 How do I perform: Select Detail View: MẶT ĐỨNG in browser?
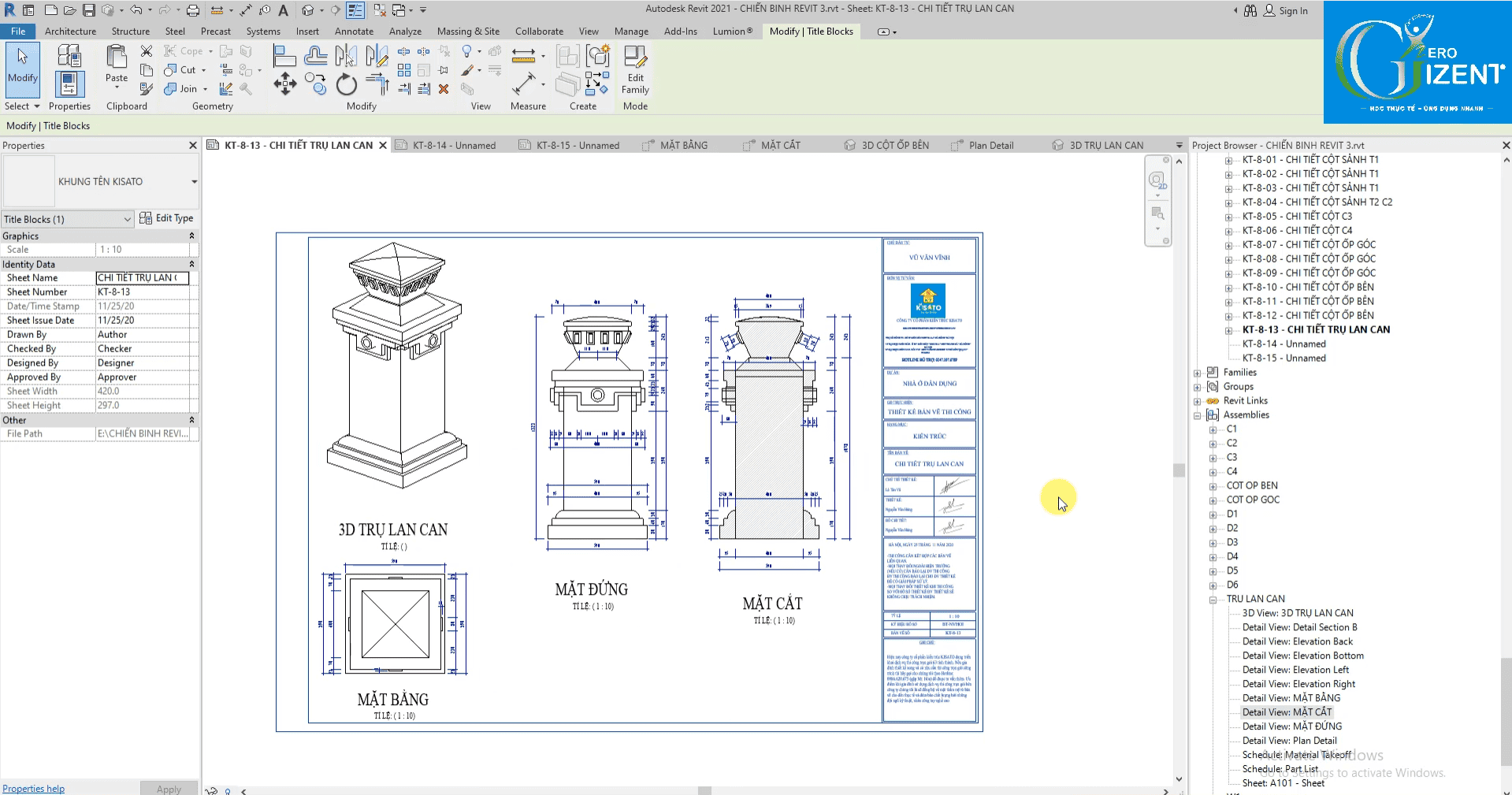click(x=1291, y=726)
